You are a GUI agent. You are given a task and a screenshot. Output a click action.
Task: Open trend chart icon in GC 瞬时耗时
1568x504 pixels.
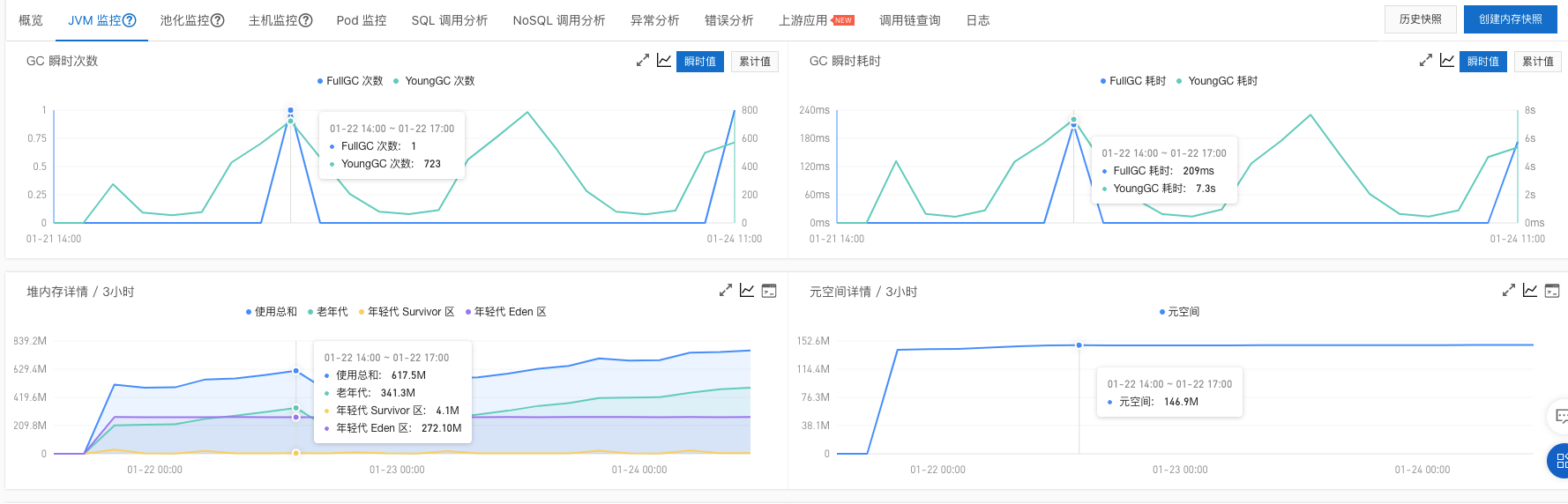point(1447,61)
